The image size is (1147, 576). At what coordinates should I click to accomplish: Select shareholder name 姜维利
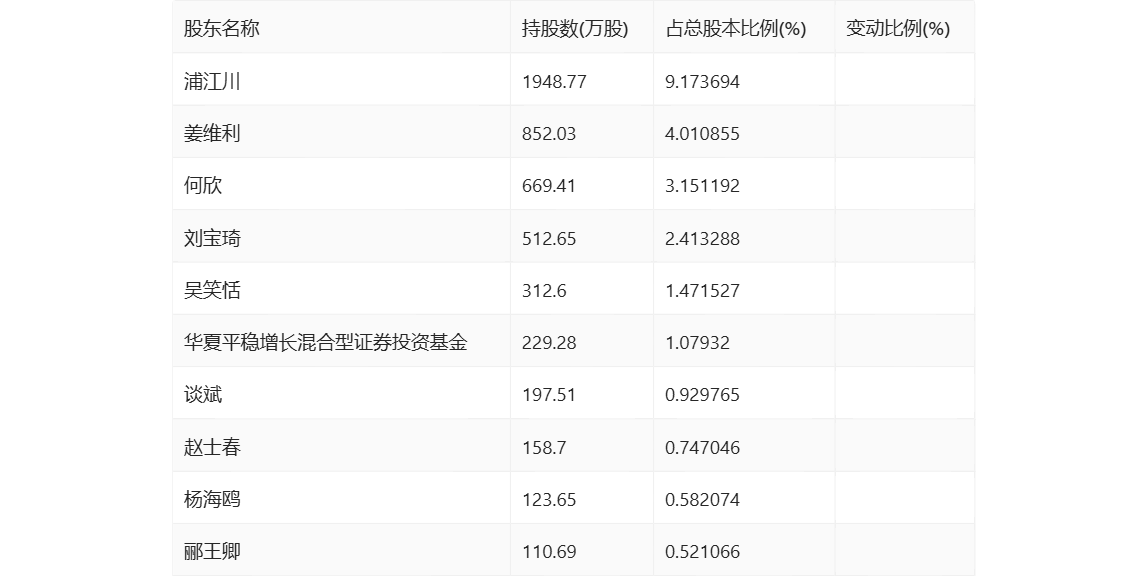point(211,133)
